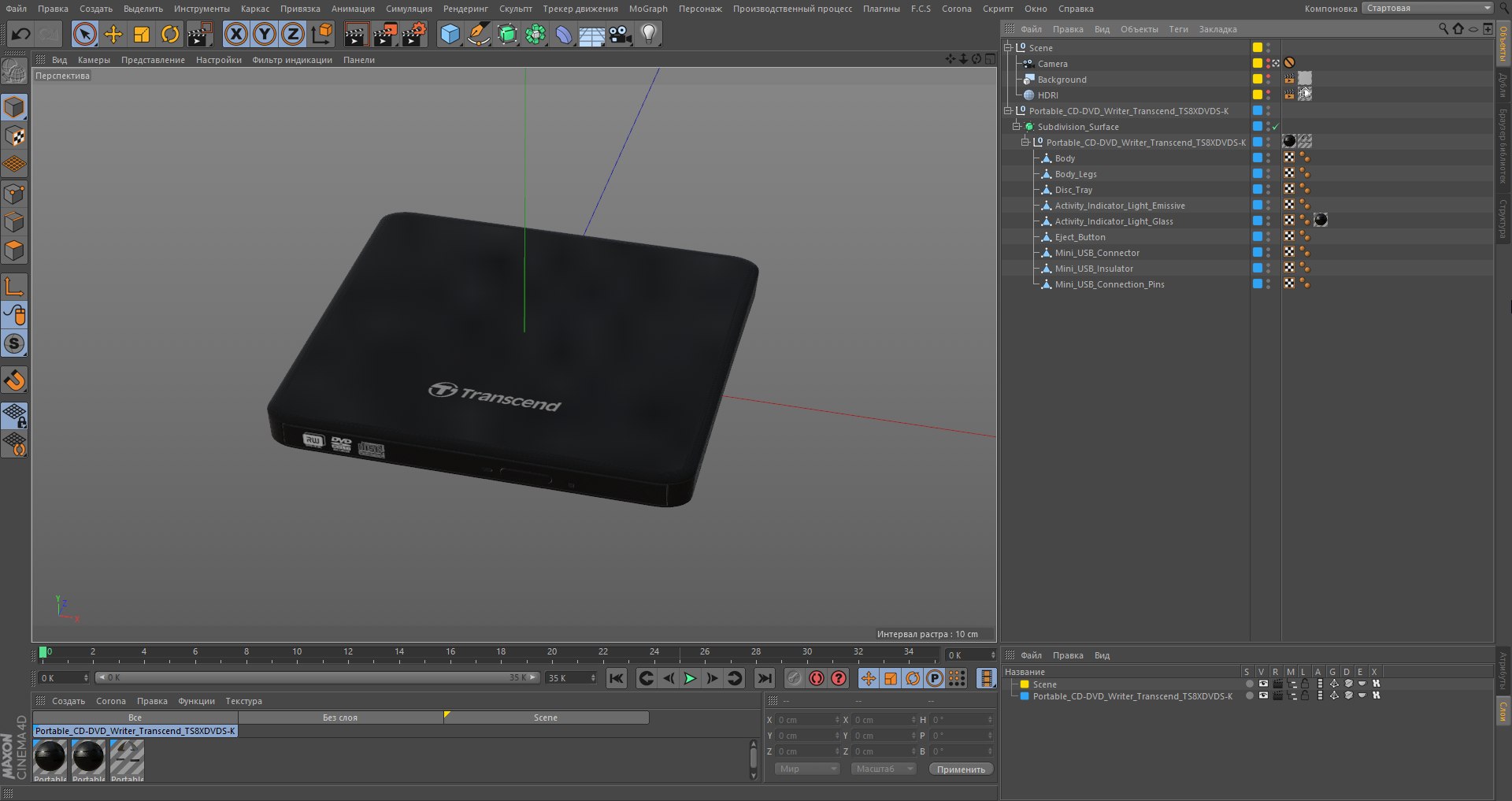Image resolution: width=1512 pixels, height=801 pixels.
Task: Click the first black material thumbnail
Action: pos(50,758)
